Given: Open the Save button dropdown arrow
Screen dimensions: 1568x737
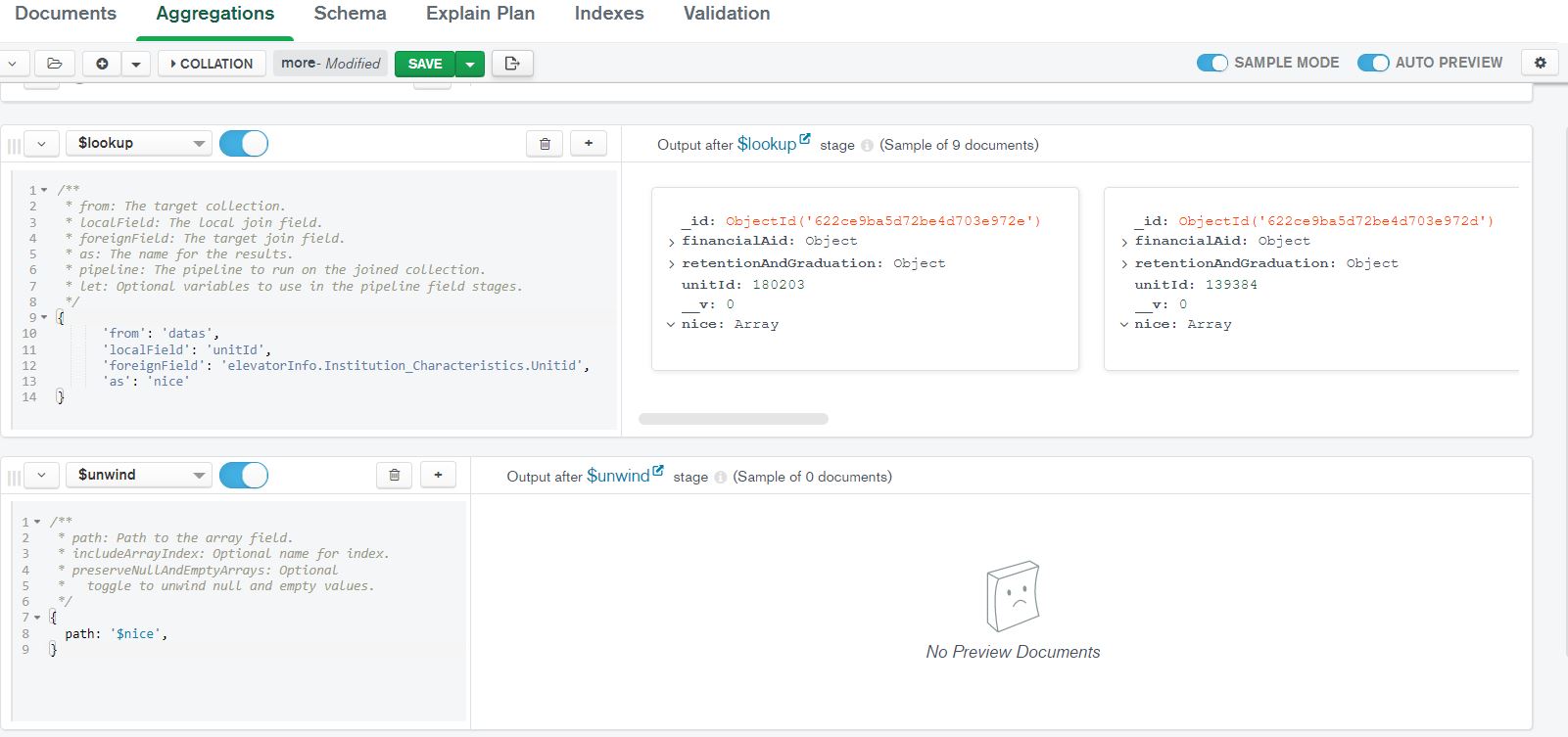Looking at the screenshot, I should click(x=470, y=64).
